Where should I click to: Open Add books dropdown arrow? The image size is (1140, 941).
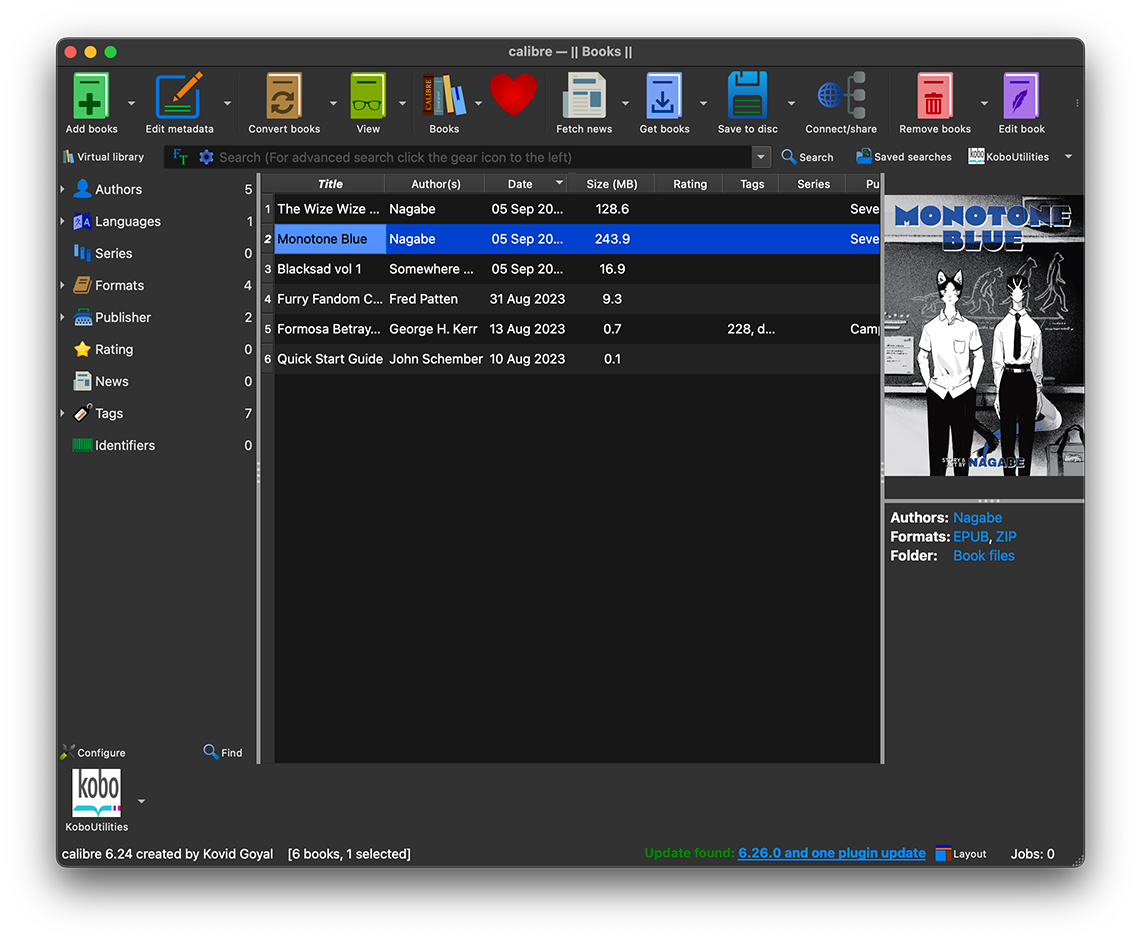132,103
